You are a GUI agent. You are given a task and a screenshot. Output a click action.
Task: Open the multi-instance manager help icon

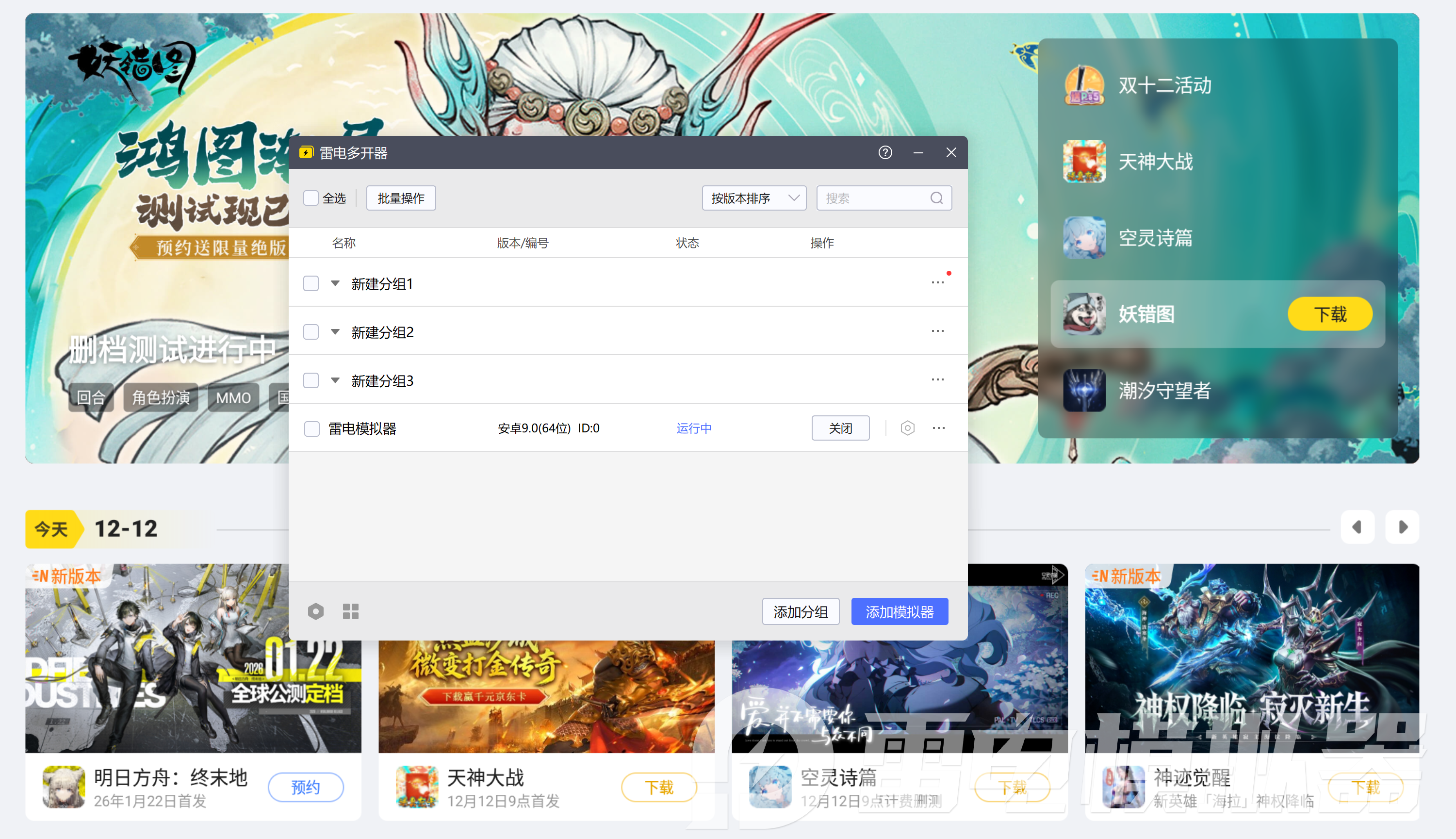(885, 153)
